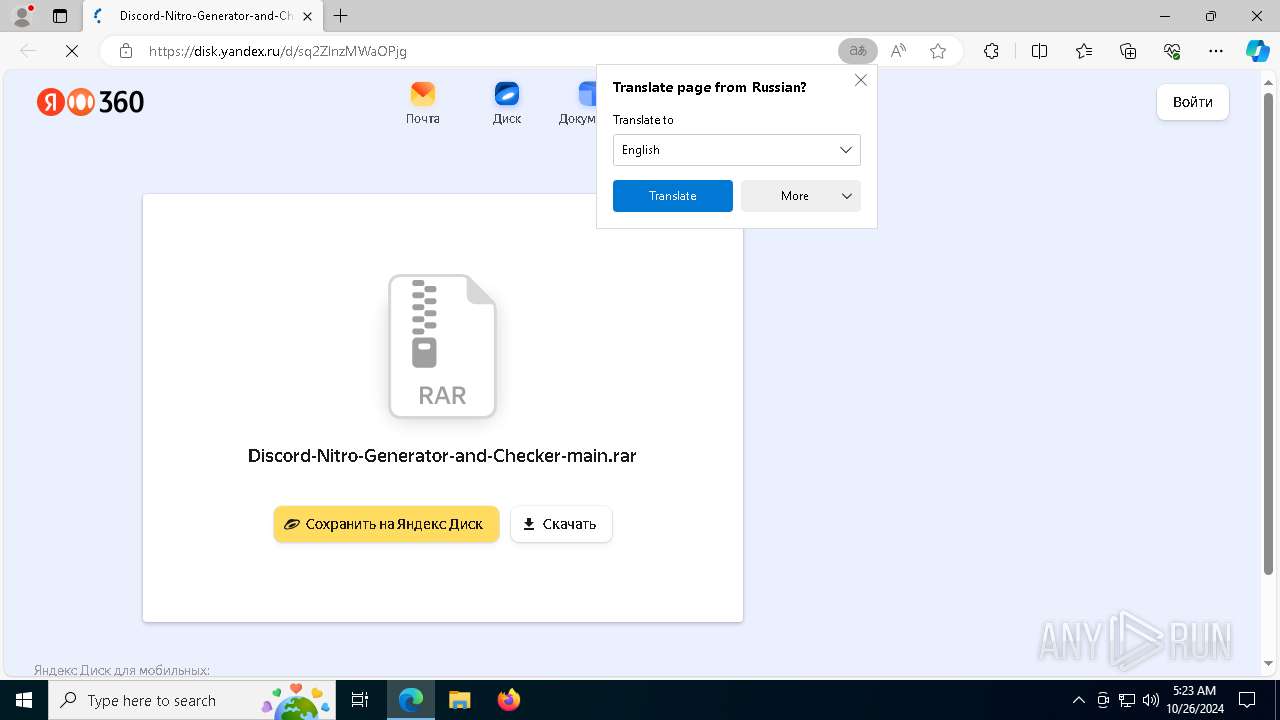Click the RAR archive file icon
The image size is (1280, 720).
click(x=442, y=346)
